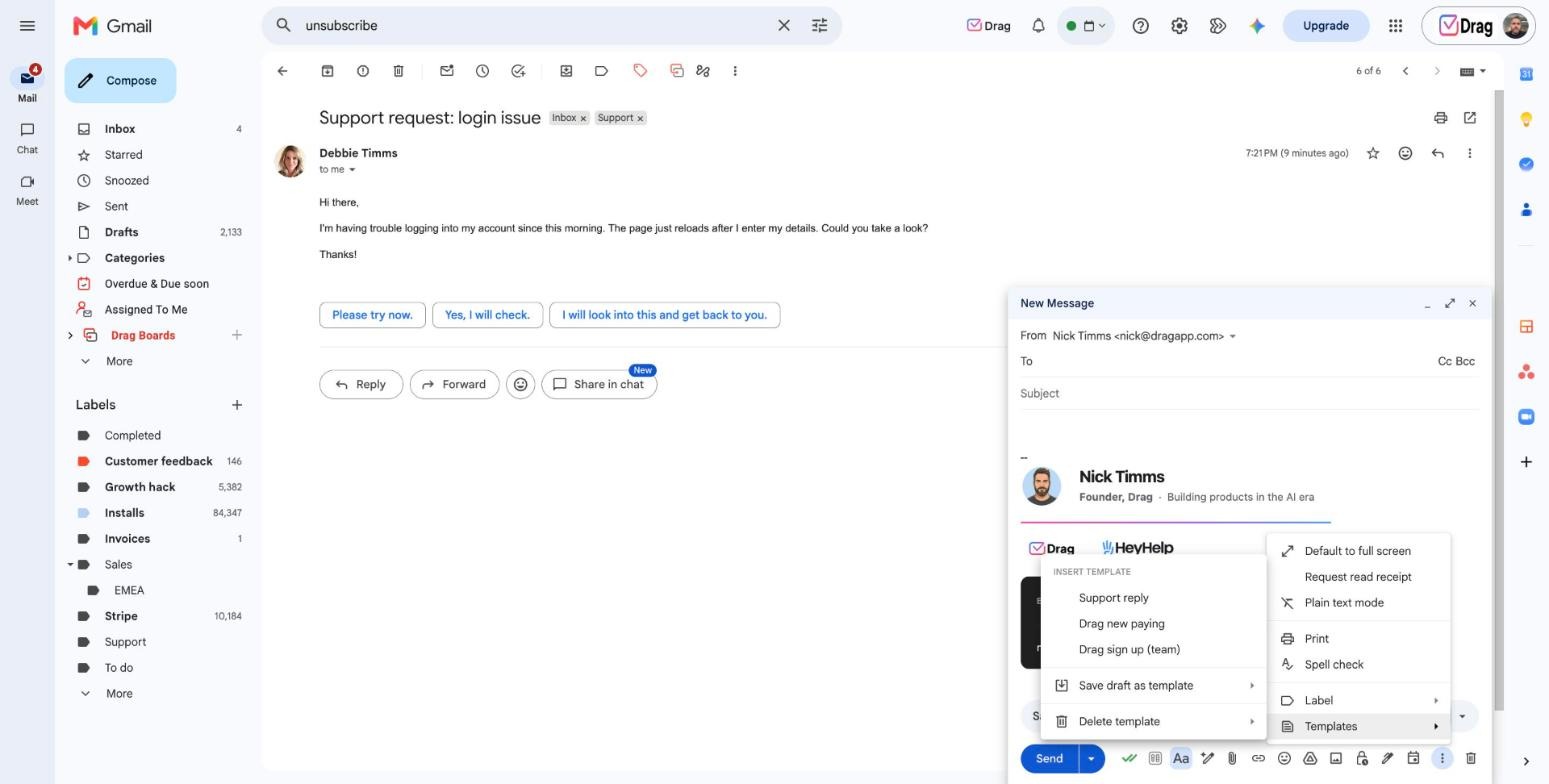Delete the conversation using the toolbar trash icon
The height and width of the screenshot is (784, 1549).
398,71
